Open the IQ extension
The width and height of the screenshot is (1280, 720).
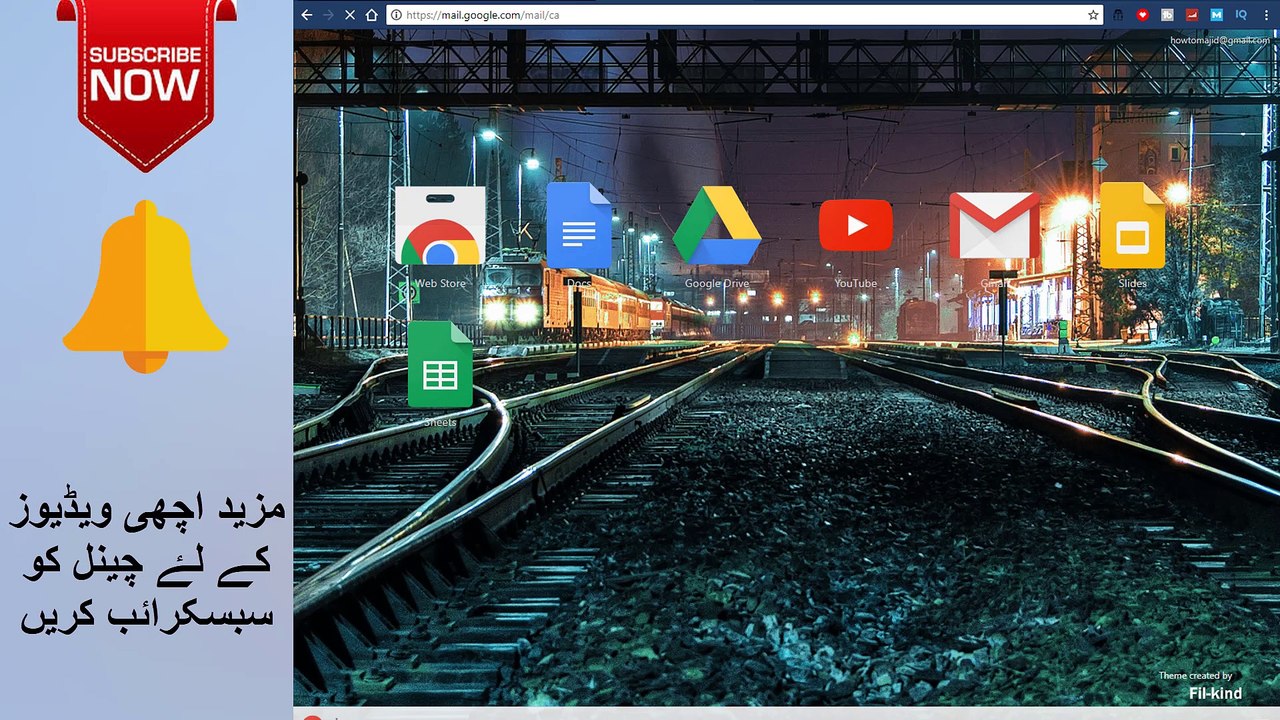pos(1241,15)
